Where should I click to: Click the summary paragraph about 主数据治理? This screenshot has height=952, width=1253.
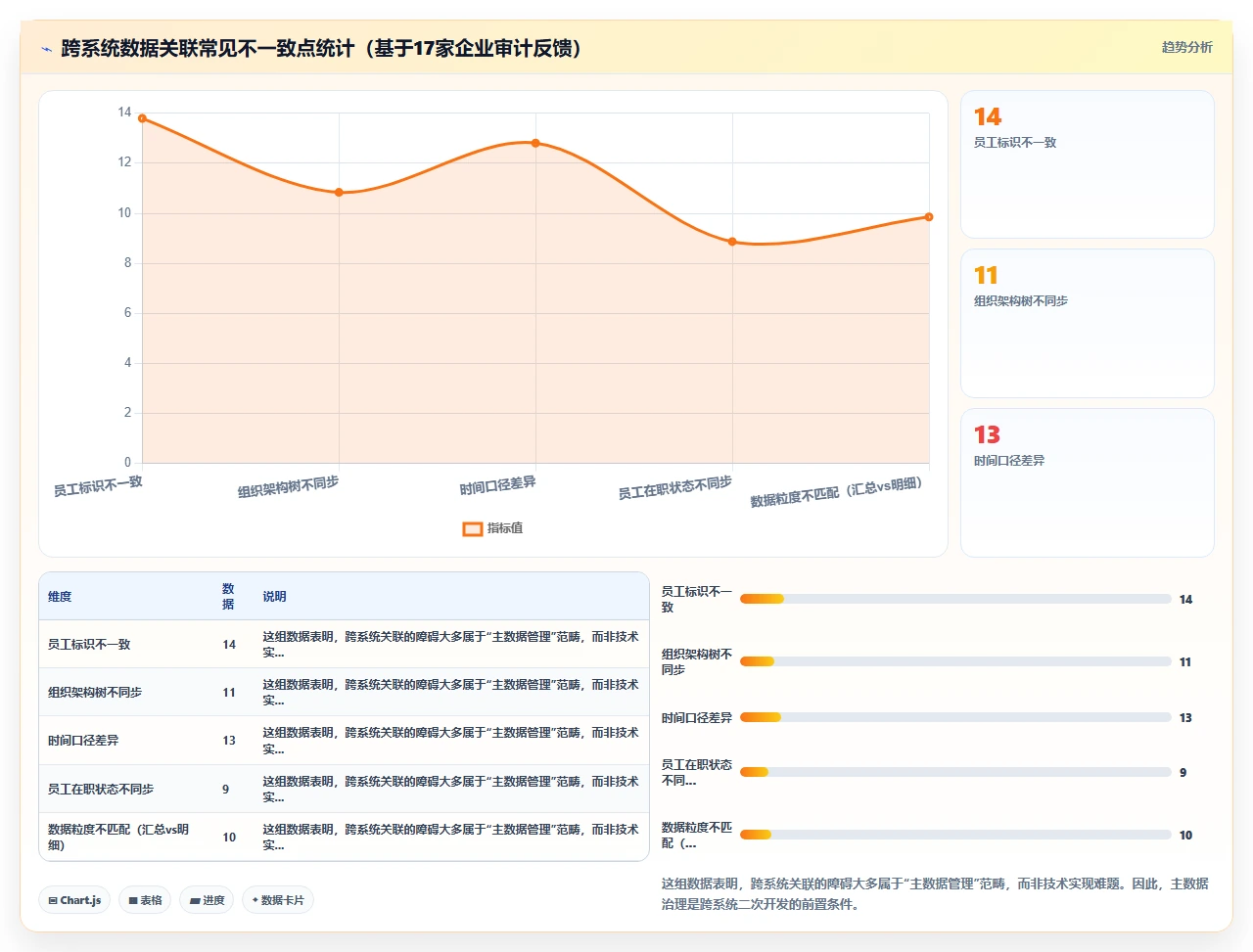coord(935,893)
